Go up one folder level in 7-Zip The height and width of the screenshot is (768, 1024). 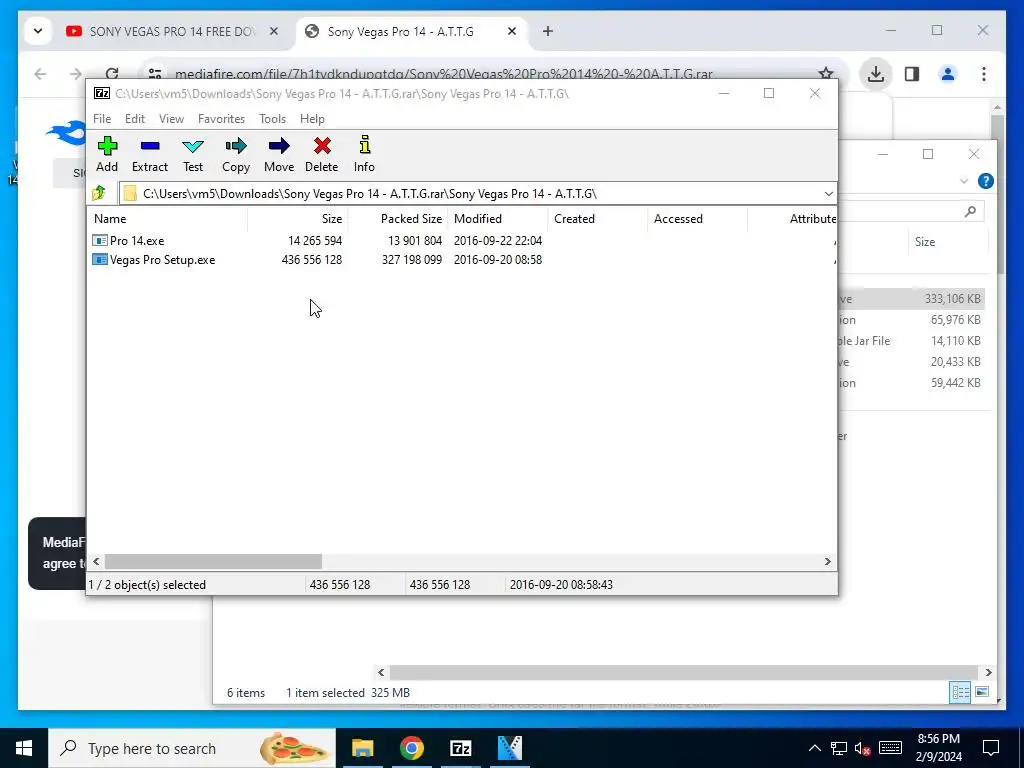pyautogui.click(x=99, y=193)
